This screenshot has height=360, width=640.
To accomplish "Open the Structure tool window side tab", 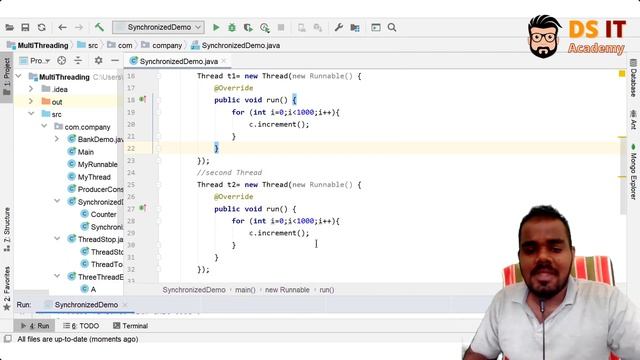I will click(7, 229).
